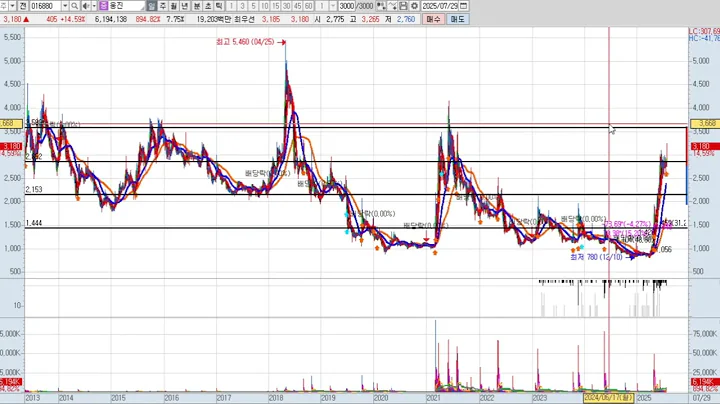The image size is (720, 404).
Task: Choose the 30 interval button
Action: [x=287, y=6]
